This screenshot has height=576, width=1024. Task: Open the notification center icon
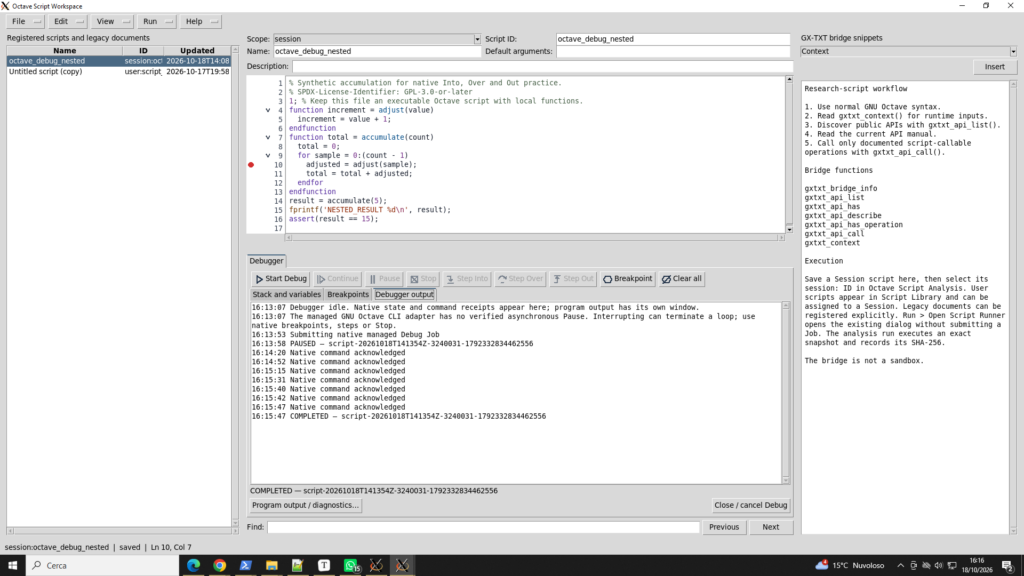(x=1008, y=566)
